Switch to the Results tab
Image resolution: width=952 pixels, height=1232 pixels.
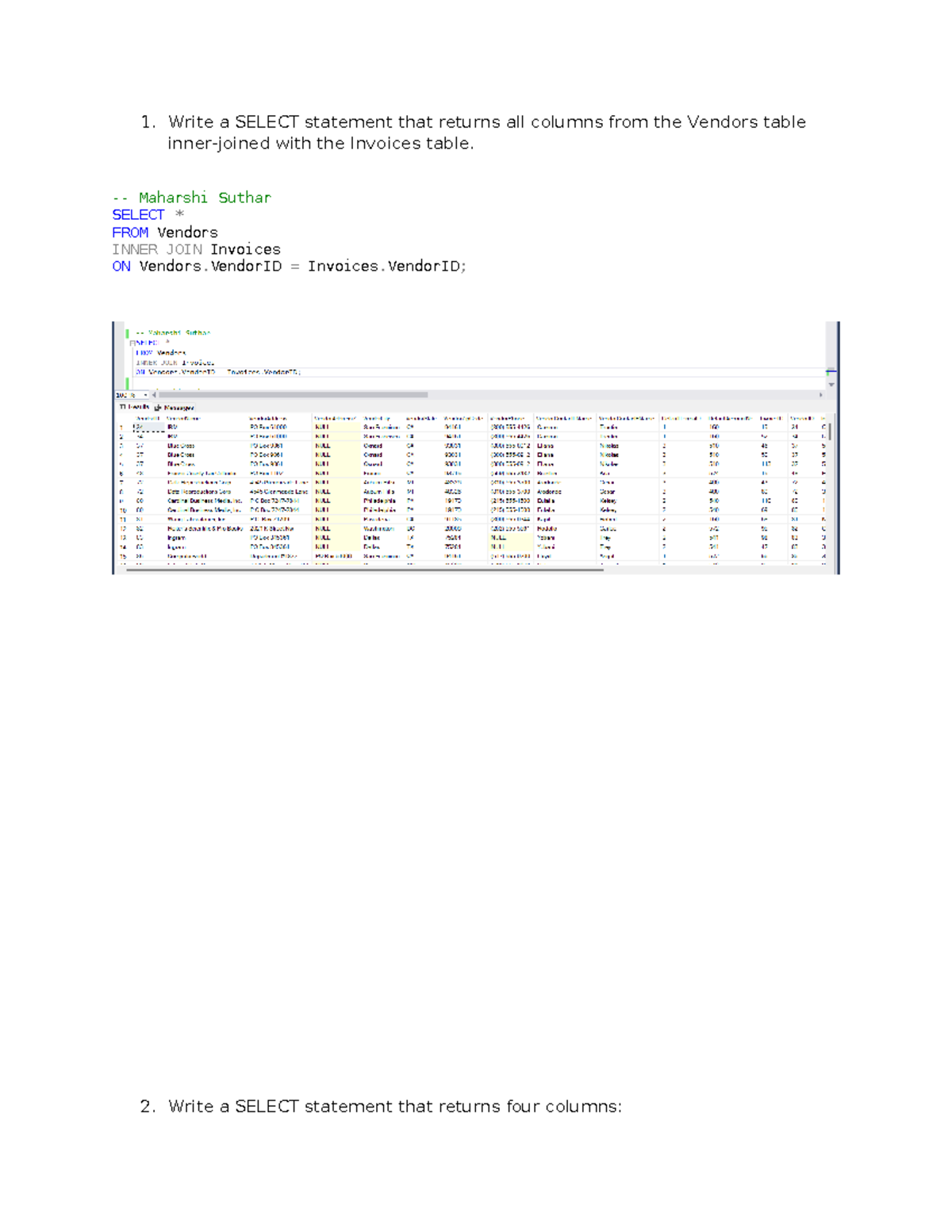click(137, 406)
